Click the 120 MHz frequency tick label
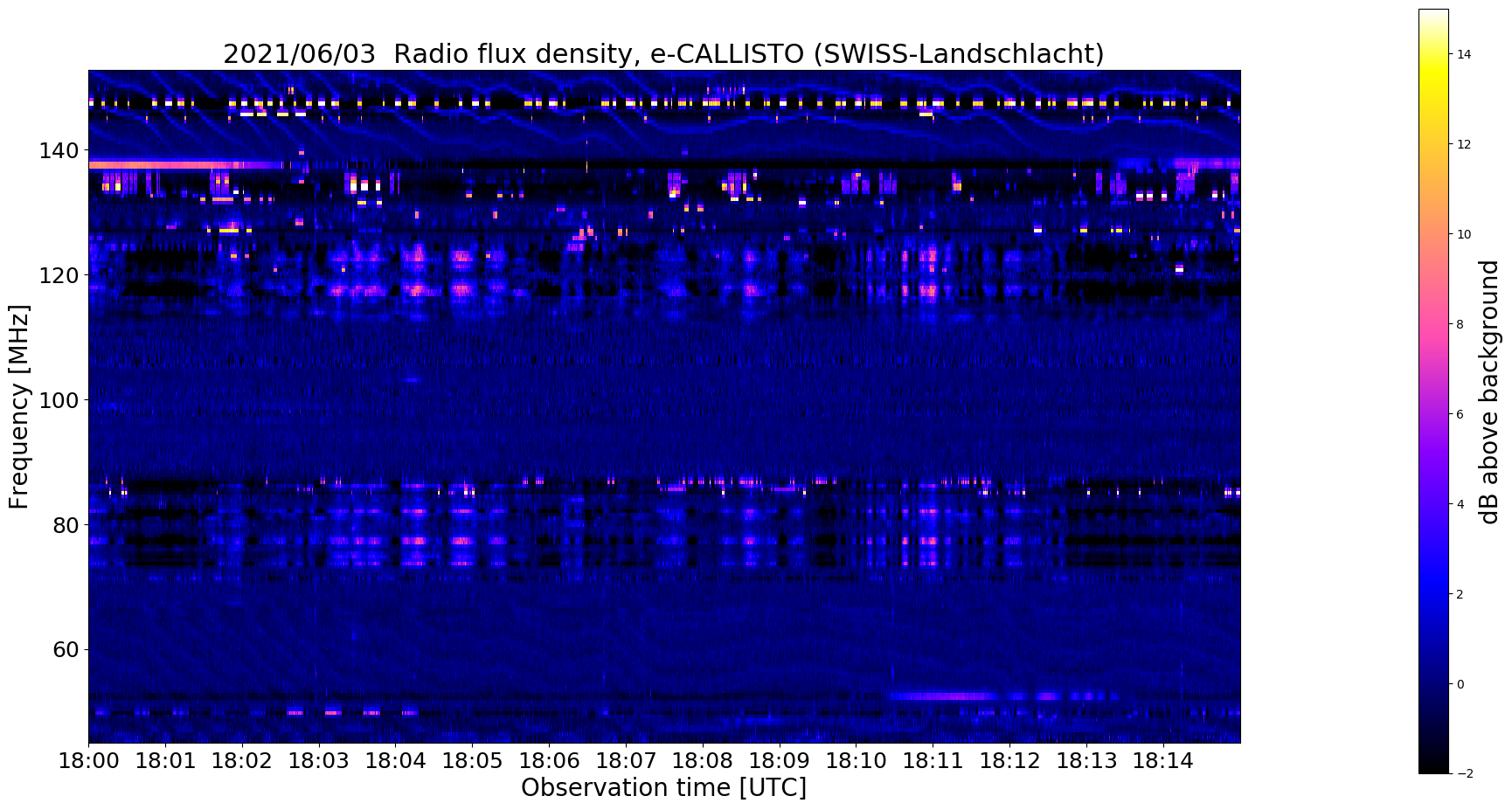The width and height of the screenshot is (1512, 810). point(59,275)
